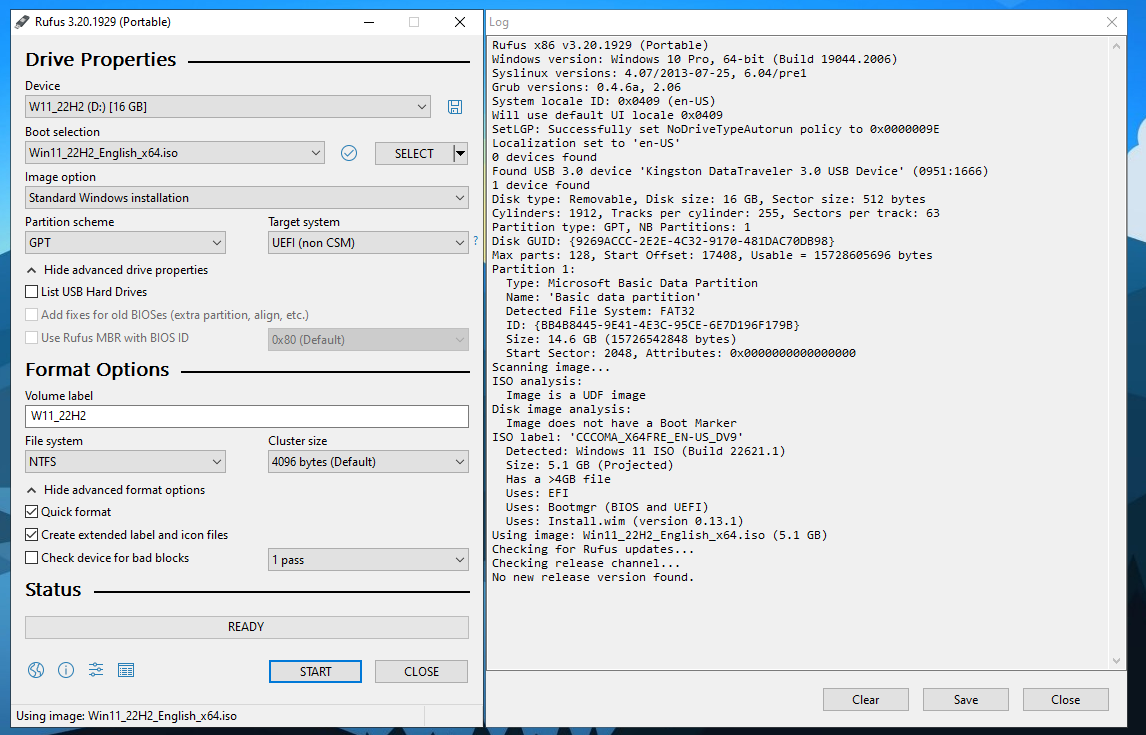
Task: Click status bar text 'Using image: Win11_22H2_English_x64.iso'
Action: [126, 716]
